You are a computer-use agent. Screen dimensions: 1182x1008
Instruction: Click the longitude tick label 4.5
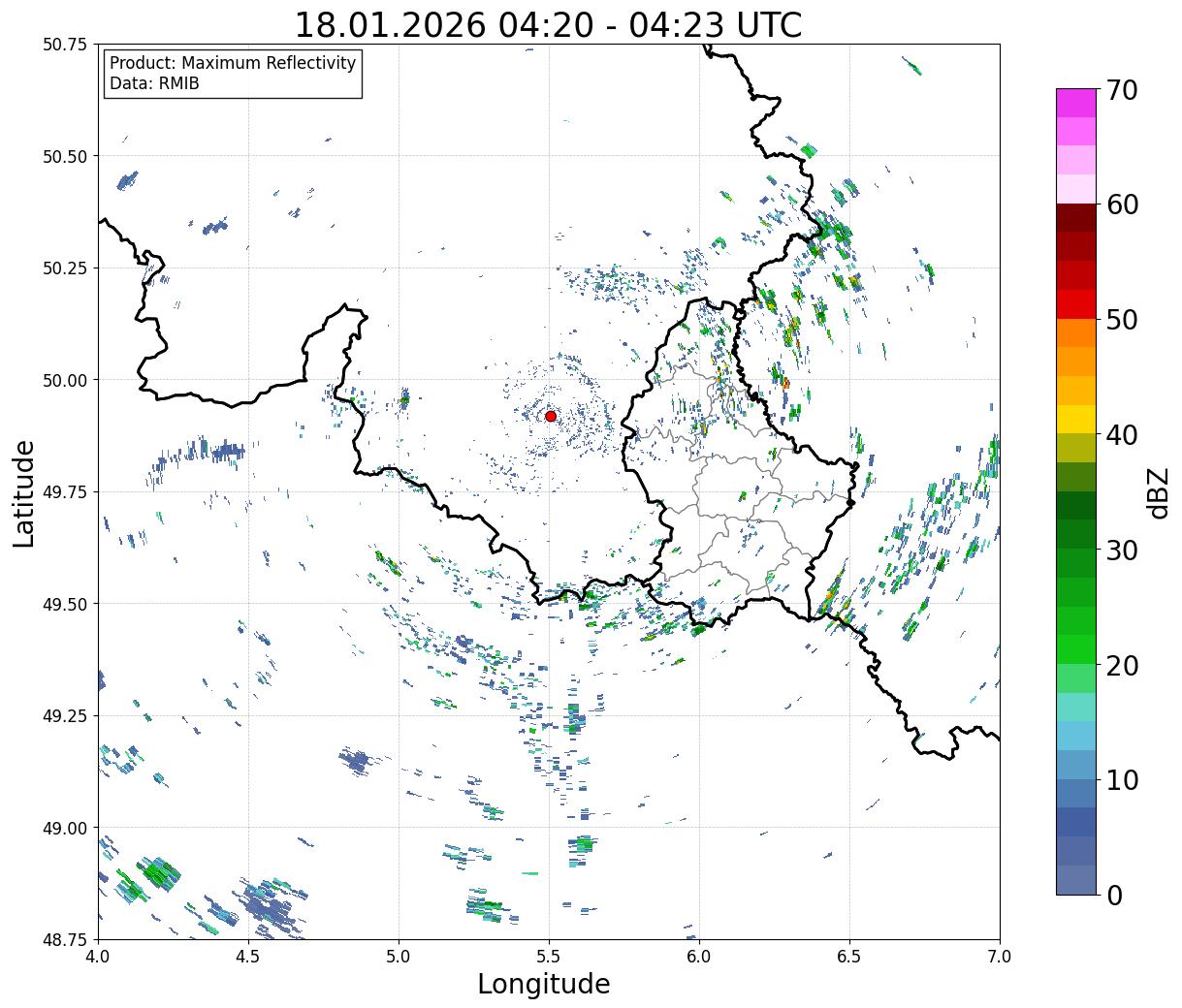click(x=248, y=957)
